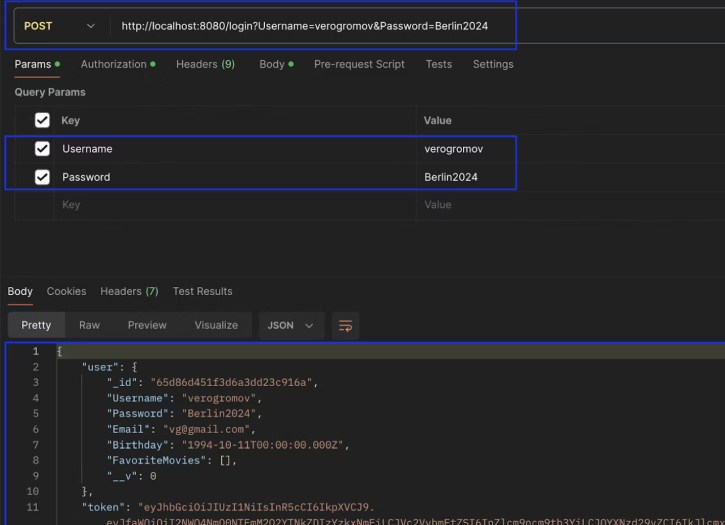The width and height of the screenshot is (725, 525).
Task: Click the "token" line in response
Action: (x=227, y=507)
